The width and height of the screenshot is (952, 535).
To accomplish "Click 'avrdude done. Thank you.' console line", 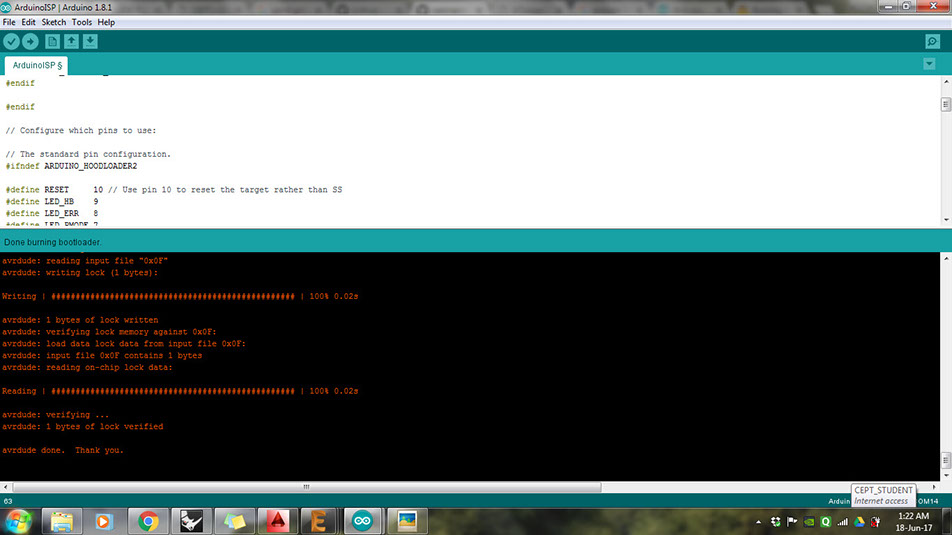I will point(63,450).
